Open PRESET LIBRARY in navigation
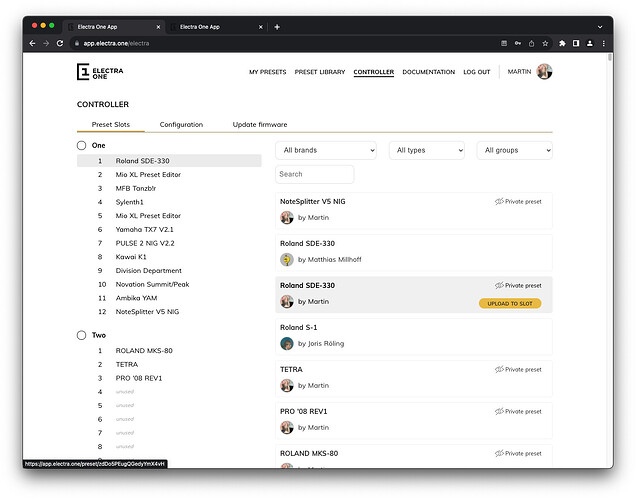This screenshot has height=500, width=637. tap(320, 72)
